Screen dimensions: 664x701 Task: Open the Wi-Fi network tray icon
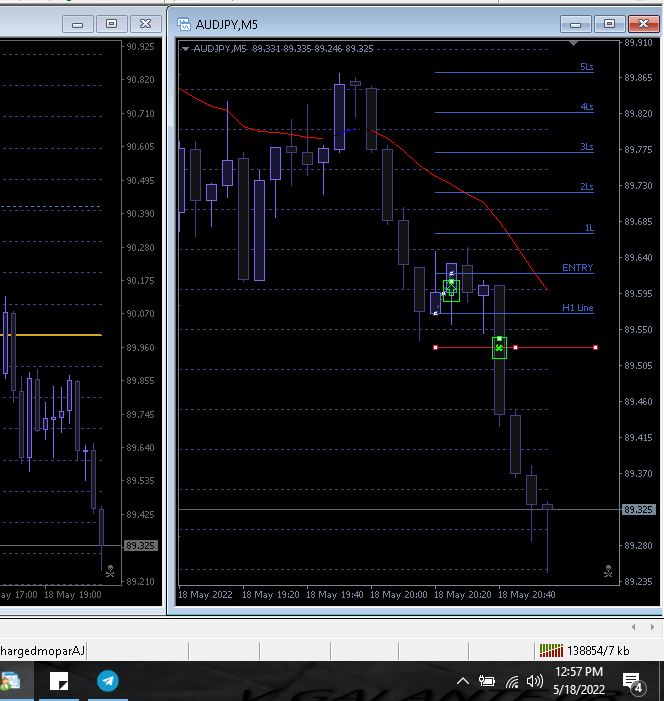click(x=512, y=682)
